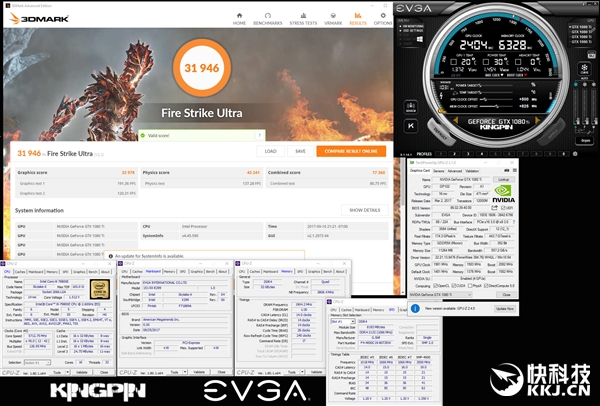Go to Stress Tests in 3DMark
The image size is (600, 406).
tap(303, 19)
